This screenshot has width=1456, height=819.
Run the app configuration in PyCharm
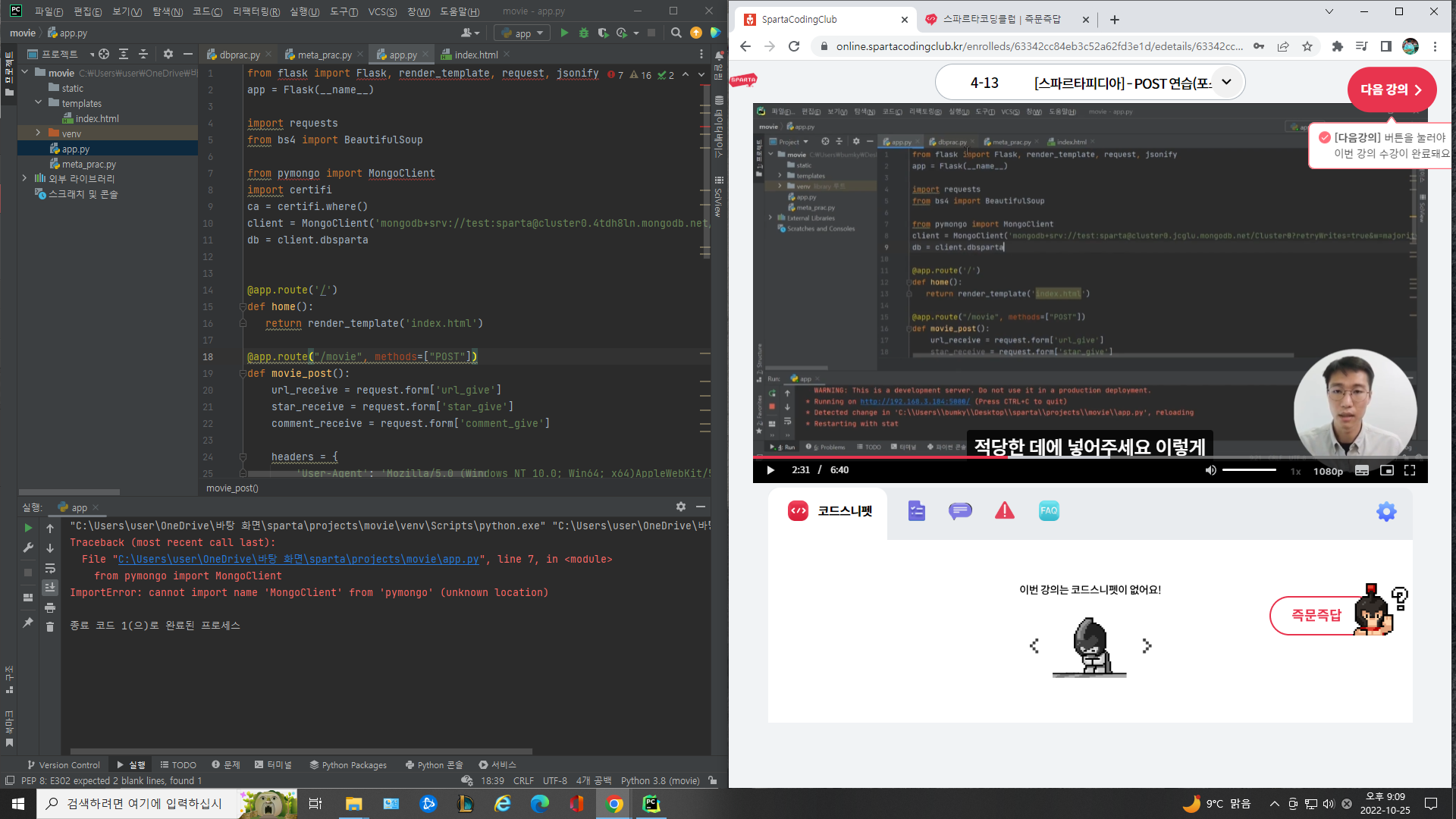pyautogui.click(x=563, y=33)
